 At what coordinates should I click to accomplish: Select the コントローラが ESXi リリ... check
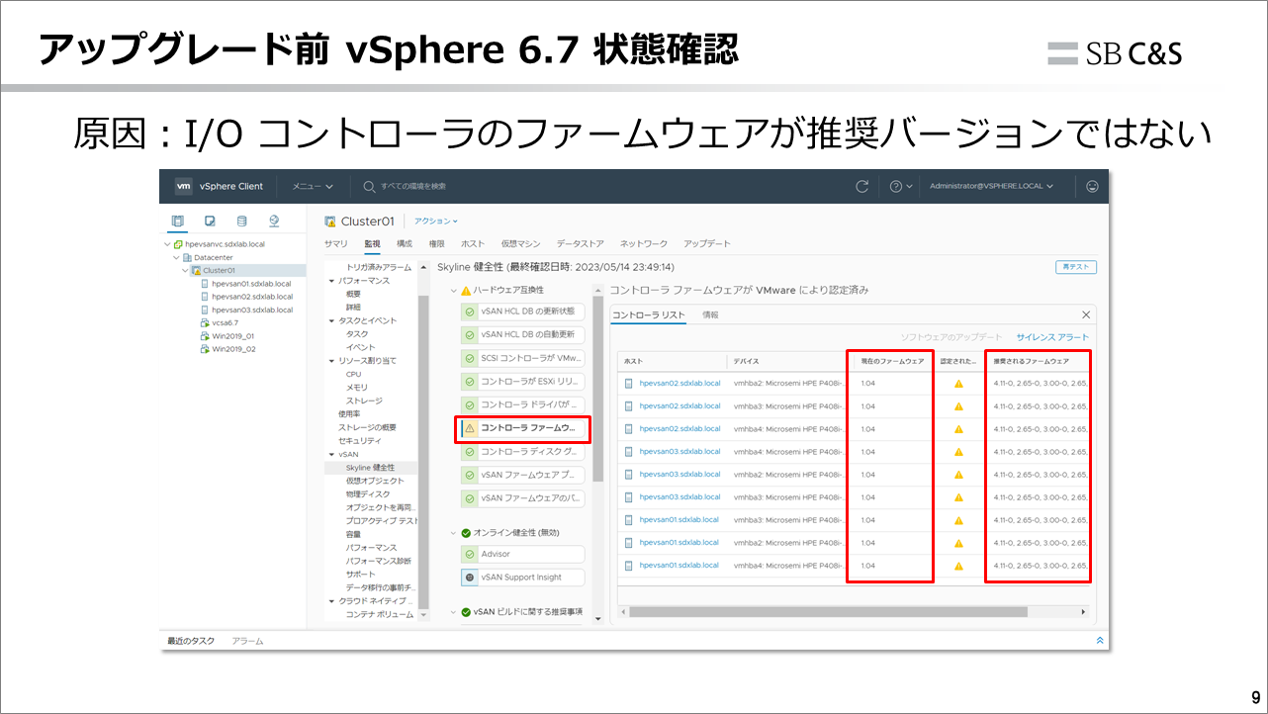coord(523,381)
